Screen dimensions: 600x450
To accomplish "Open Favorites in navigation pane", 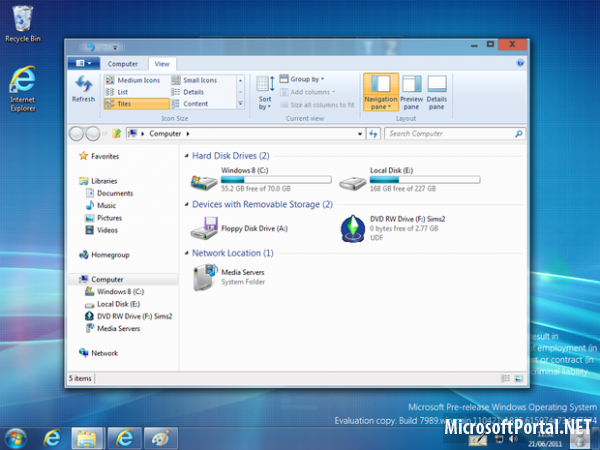I will click(x=99, y=156).
